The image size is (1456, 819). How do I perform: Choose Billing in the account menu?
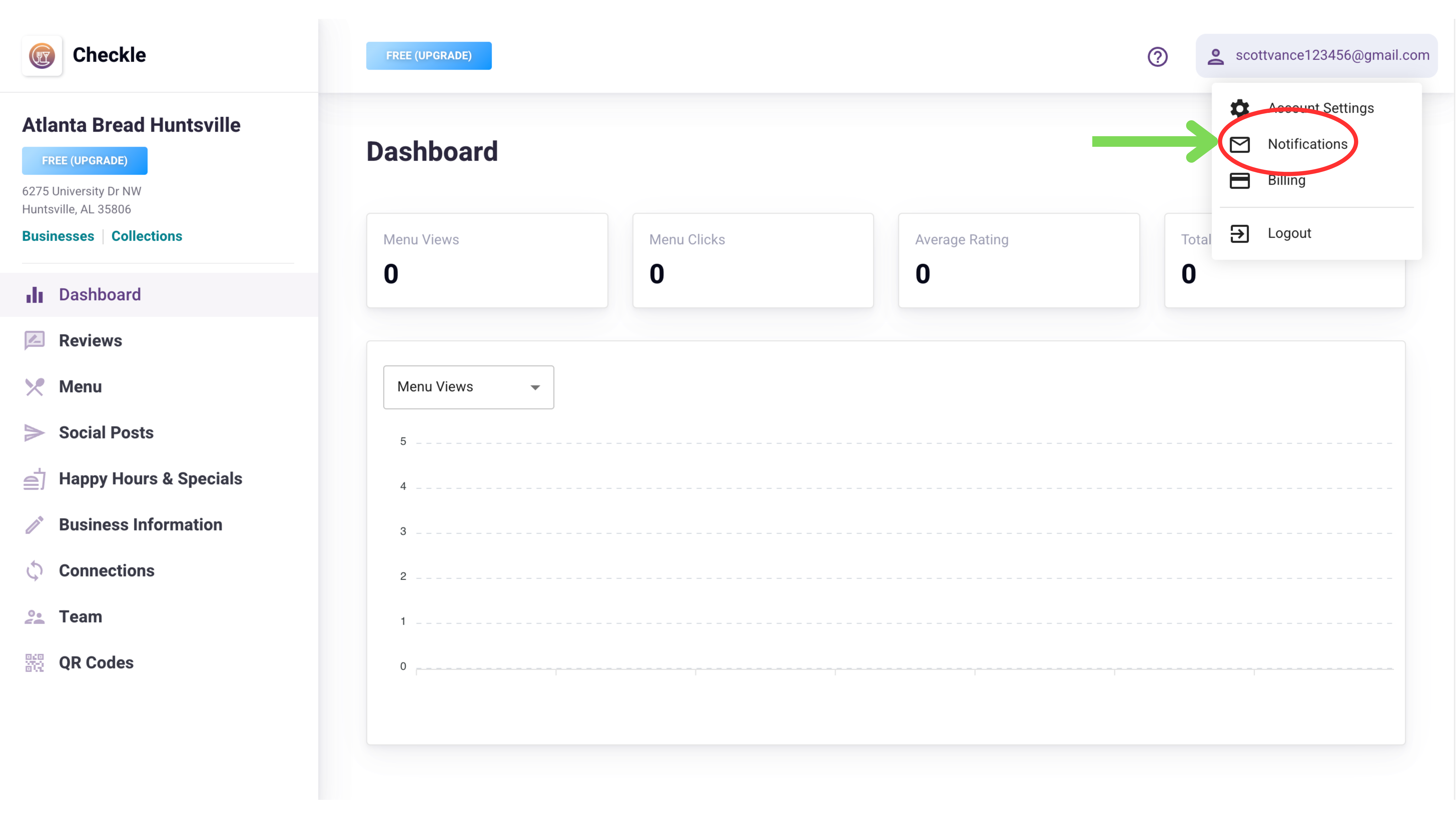tap(1316, 180)
